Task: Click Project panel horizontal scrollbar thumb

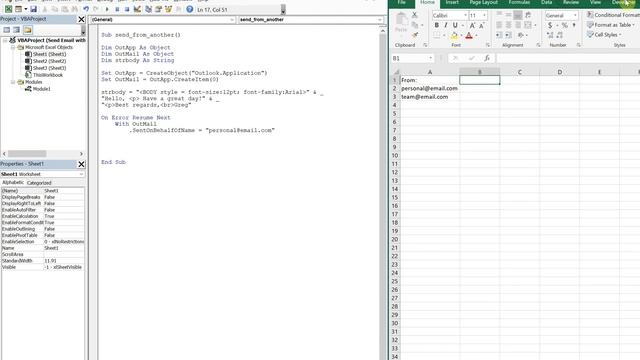Action: pyautogui.click(x=27, y=154)
